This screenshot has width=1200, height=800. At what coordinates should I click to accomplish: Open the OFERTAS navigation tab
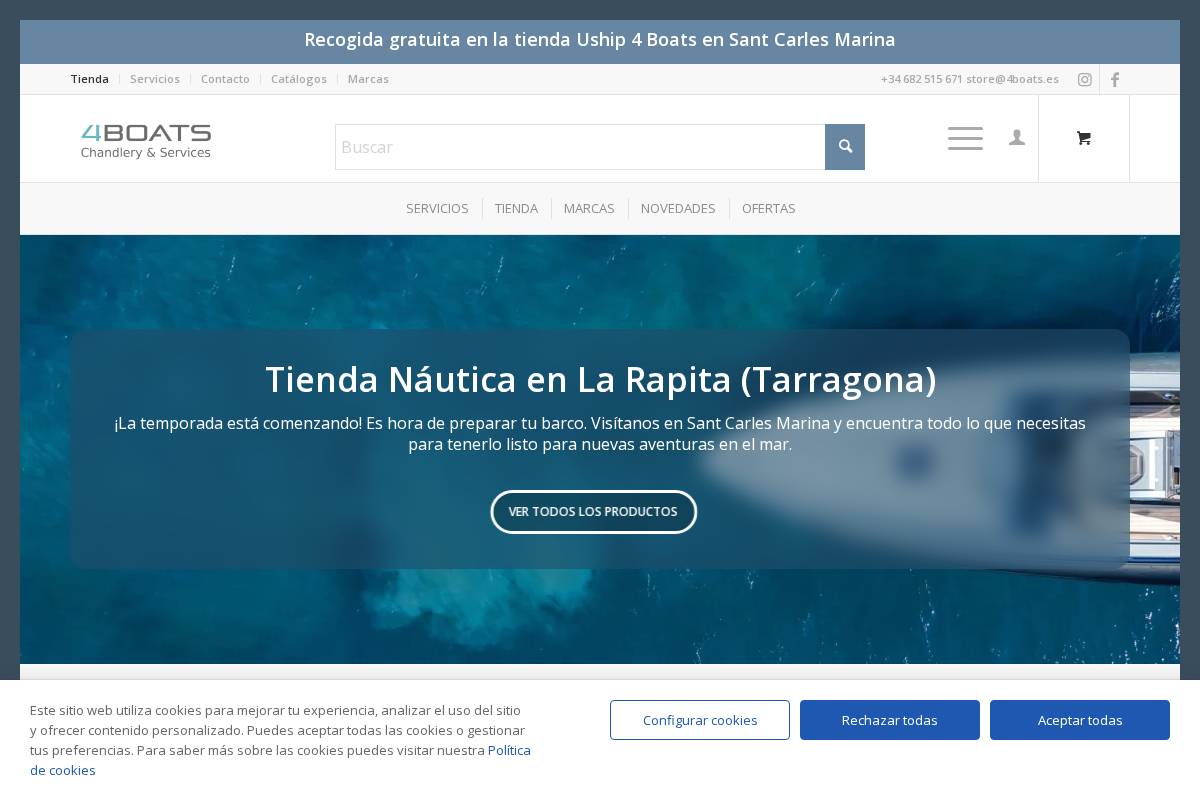point(769,208)
